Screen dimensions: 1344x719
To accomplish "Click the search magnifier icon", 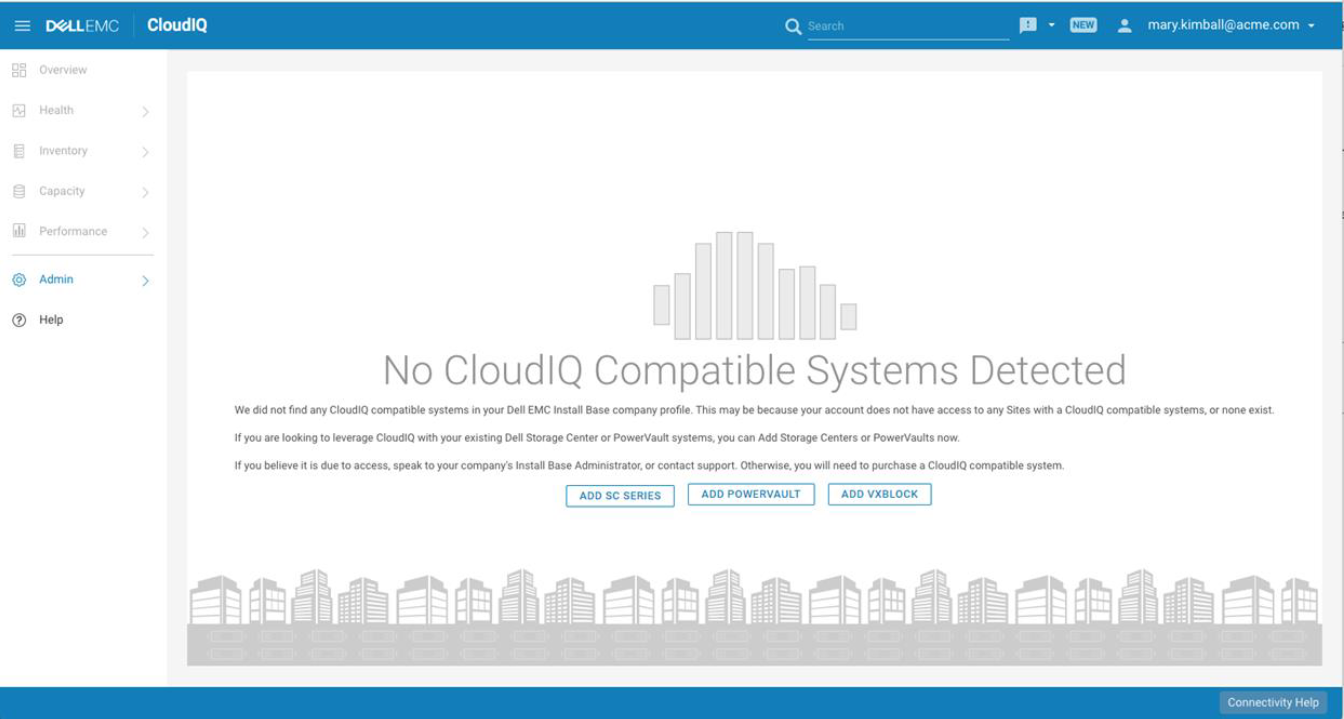I will point(793,27).
